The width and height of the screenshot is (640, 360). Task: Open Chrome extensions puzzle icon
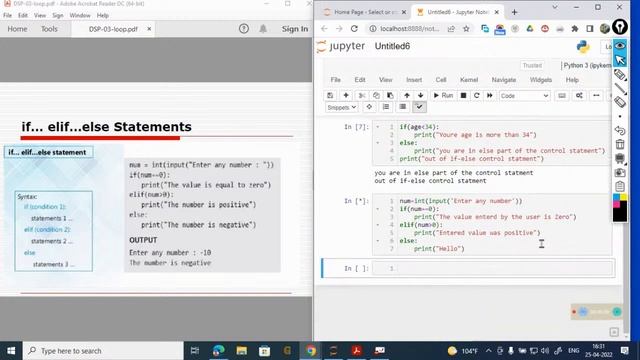[x=575, y=29]
